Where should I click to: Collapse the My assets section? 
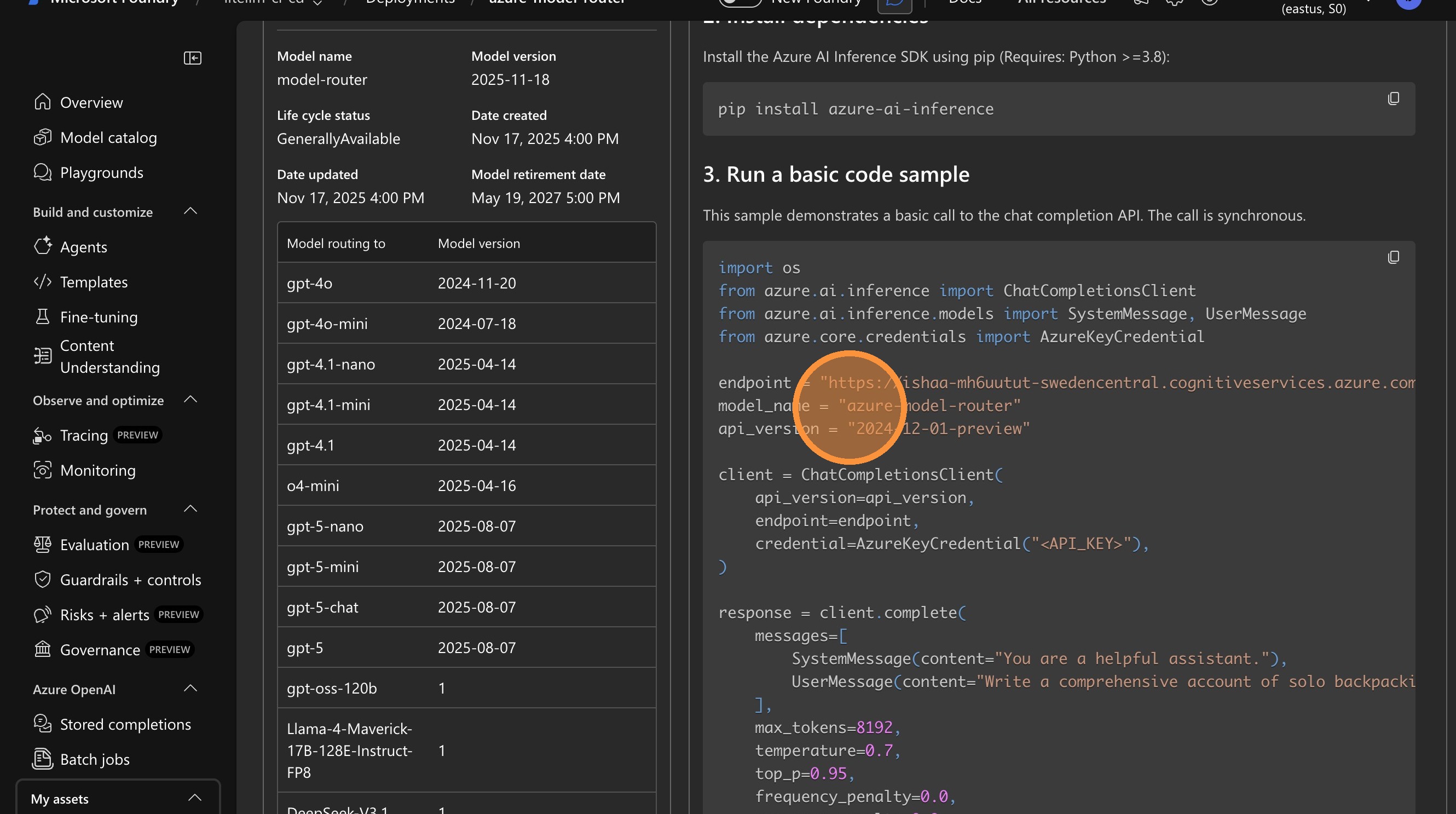pyautogui.click(x=194, y=798)
